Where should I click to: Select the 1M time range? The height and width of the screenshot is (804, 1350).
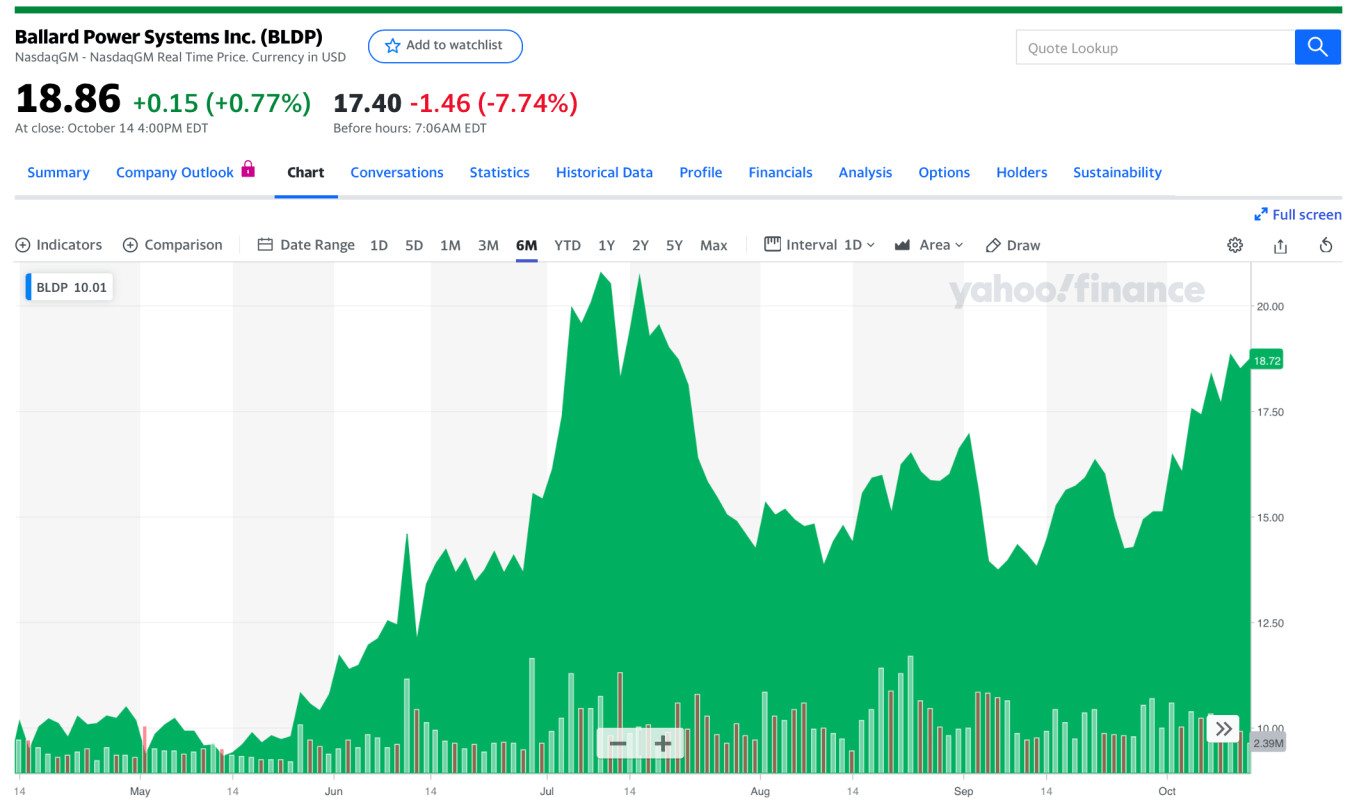(450, 245)
